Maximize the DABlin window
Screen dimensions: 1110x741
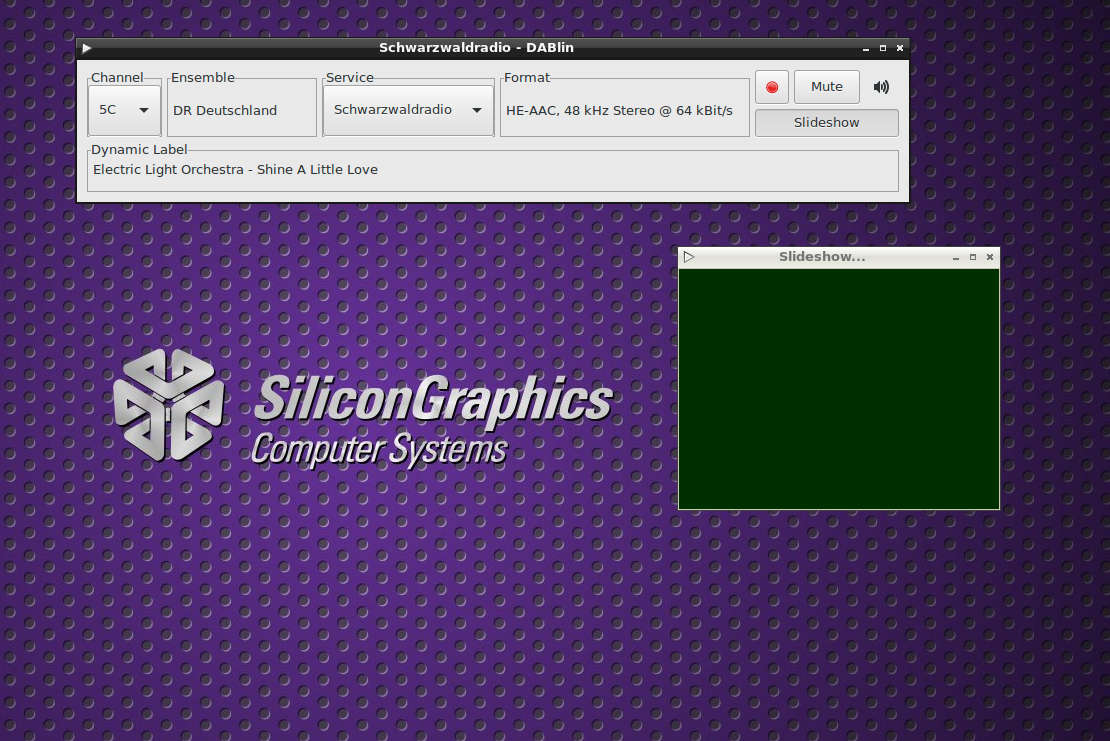tap(883, 48)
